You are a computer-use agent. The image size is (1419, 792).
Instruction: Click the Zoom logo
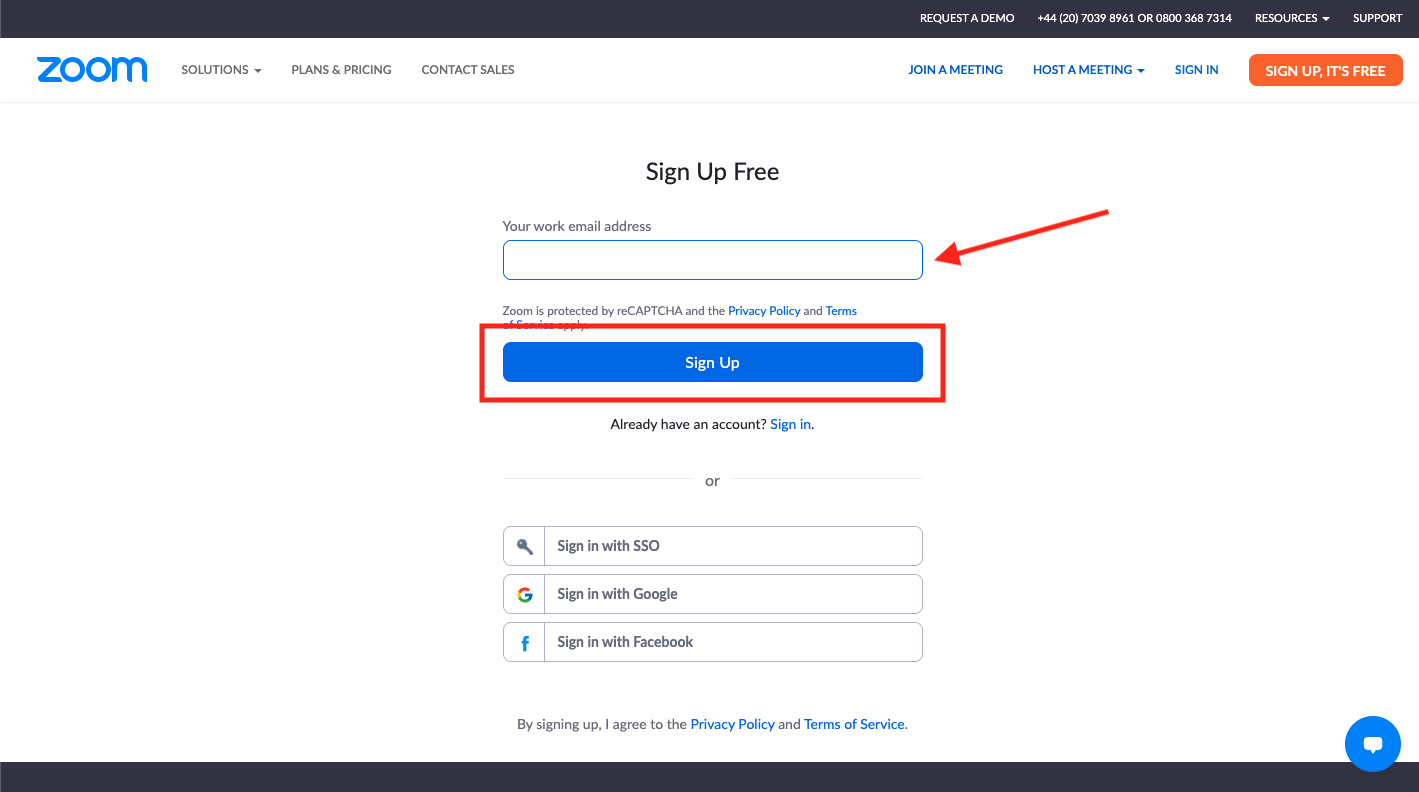(92, 70)
